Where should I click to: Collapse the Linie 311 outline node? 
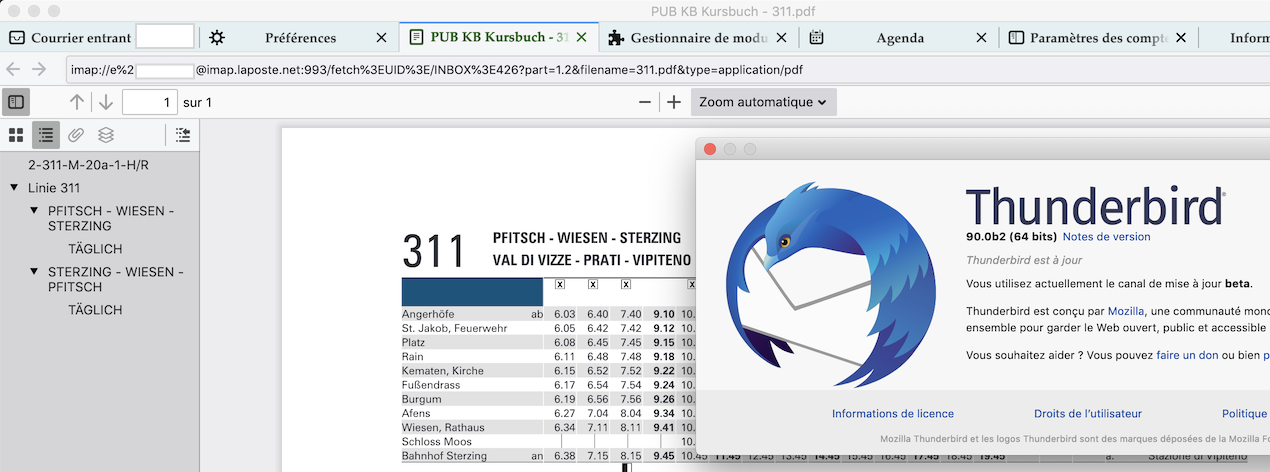coord(14,188)
